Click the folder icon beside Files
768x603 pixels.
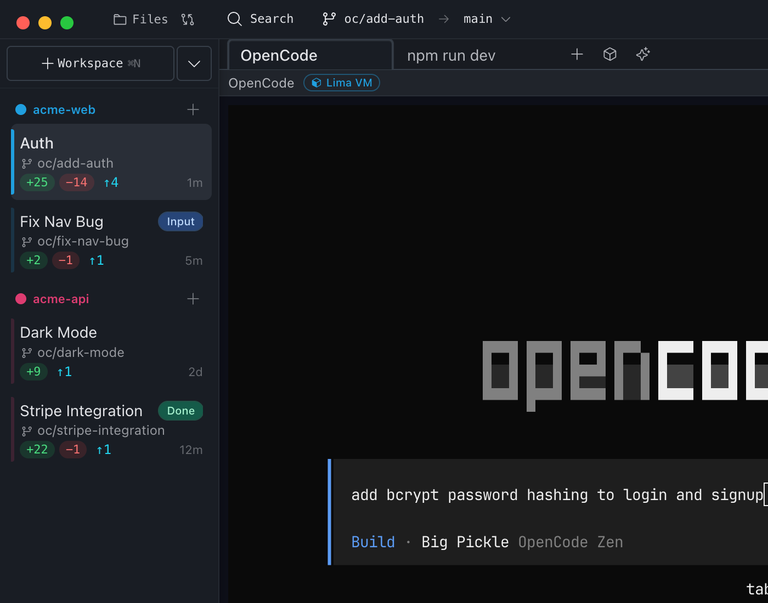120,19
